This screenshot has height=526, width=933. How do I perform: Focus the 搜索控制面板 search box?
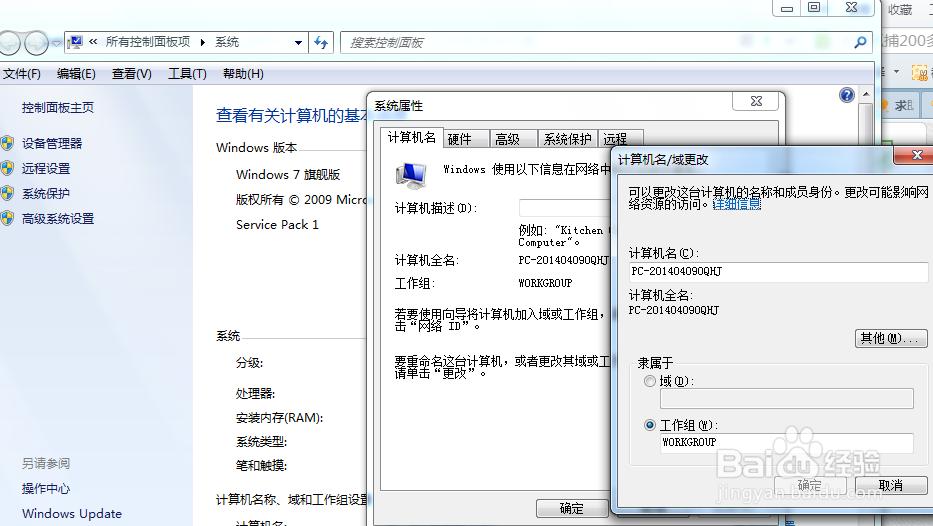[x=598, y=42]
